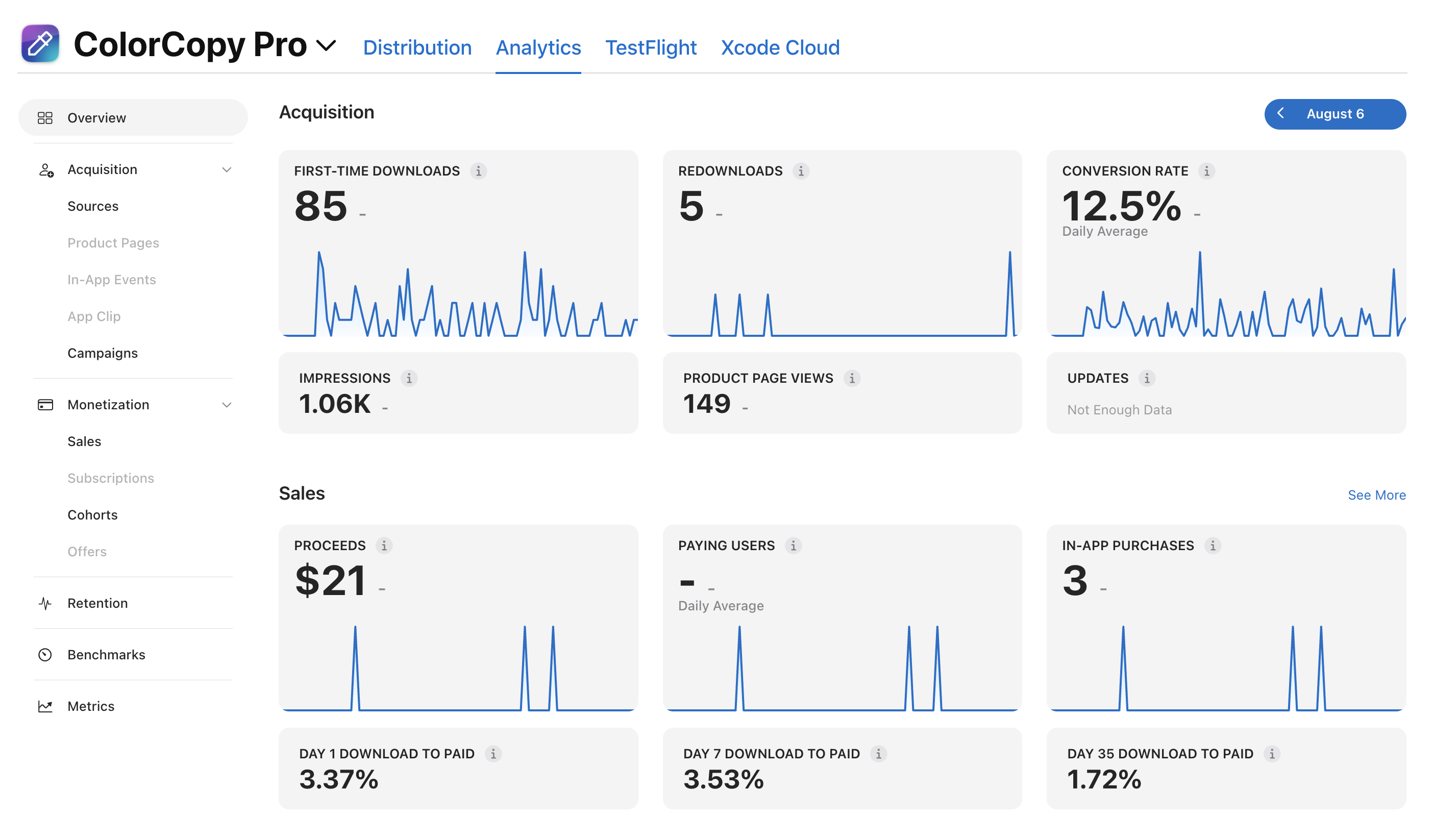Click the 1.72% Day 35 value
The image size is (1433, 840).
click(1104, 779)
